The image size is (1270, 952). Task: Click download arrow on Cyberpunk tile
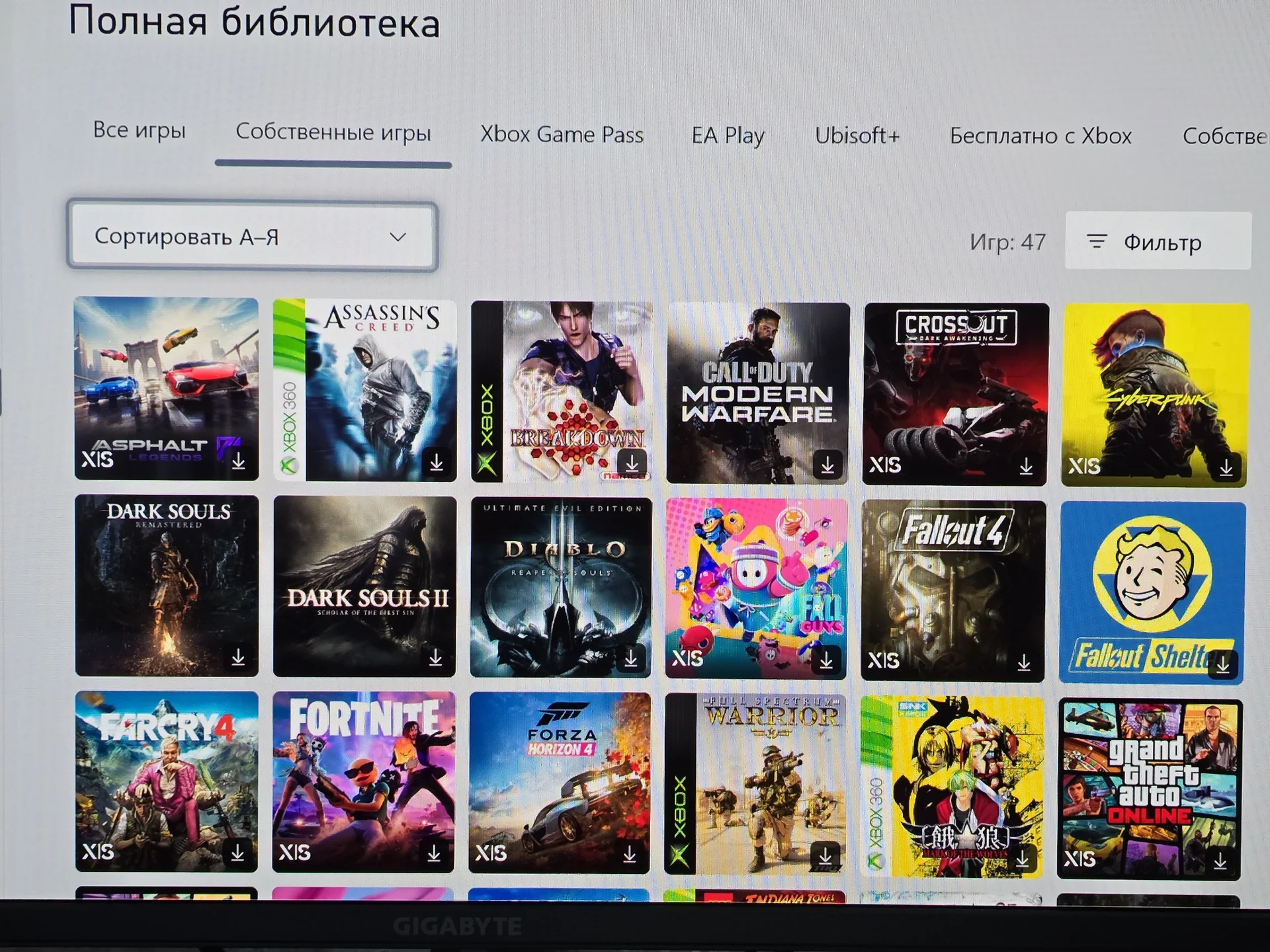(x=1226, y=467)
